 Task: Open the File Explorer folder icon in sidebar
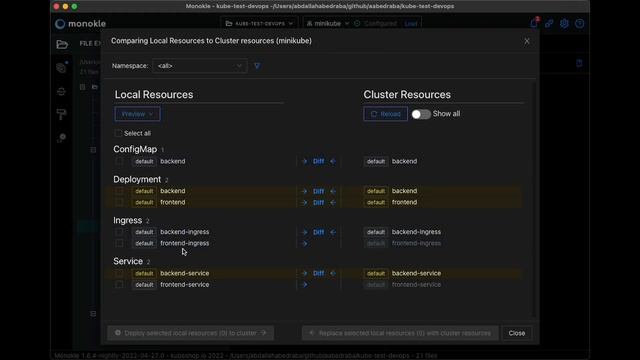coord(62,44)
